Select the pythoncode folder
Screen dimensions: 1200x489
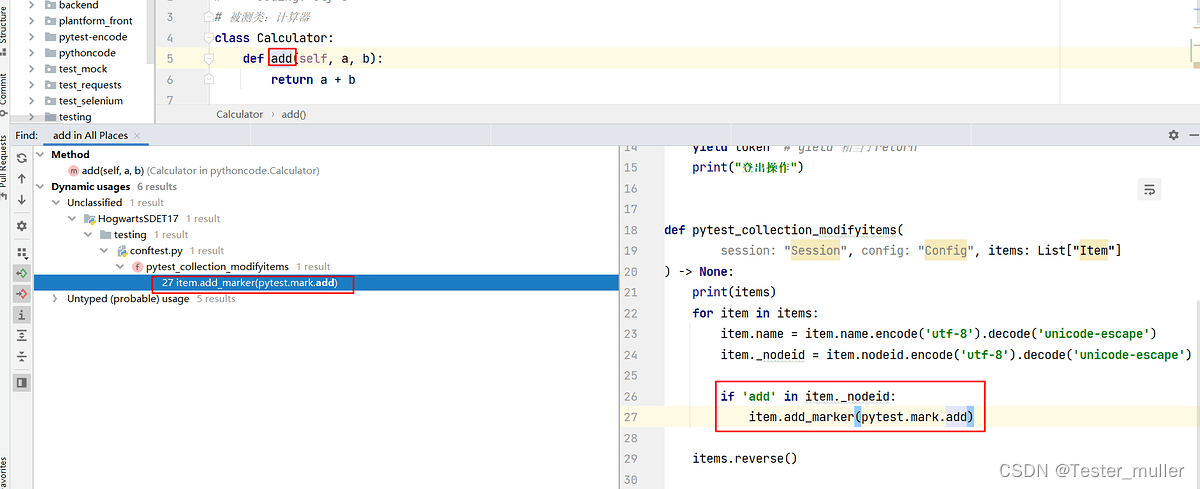[x=87, y=53]
